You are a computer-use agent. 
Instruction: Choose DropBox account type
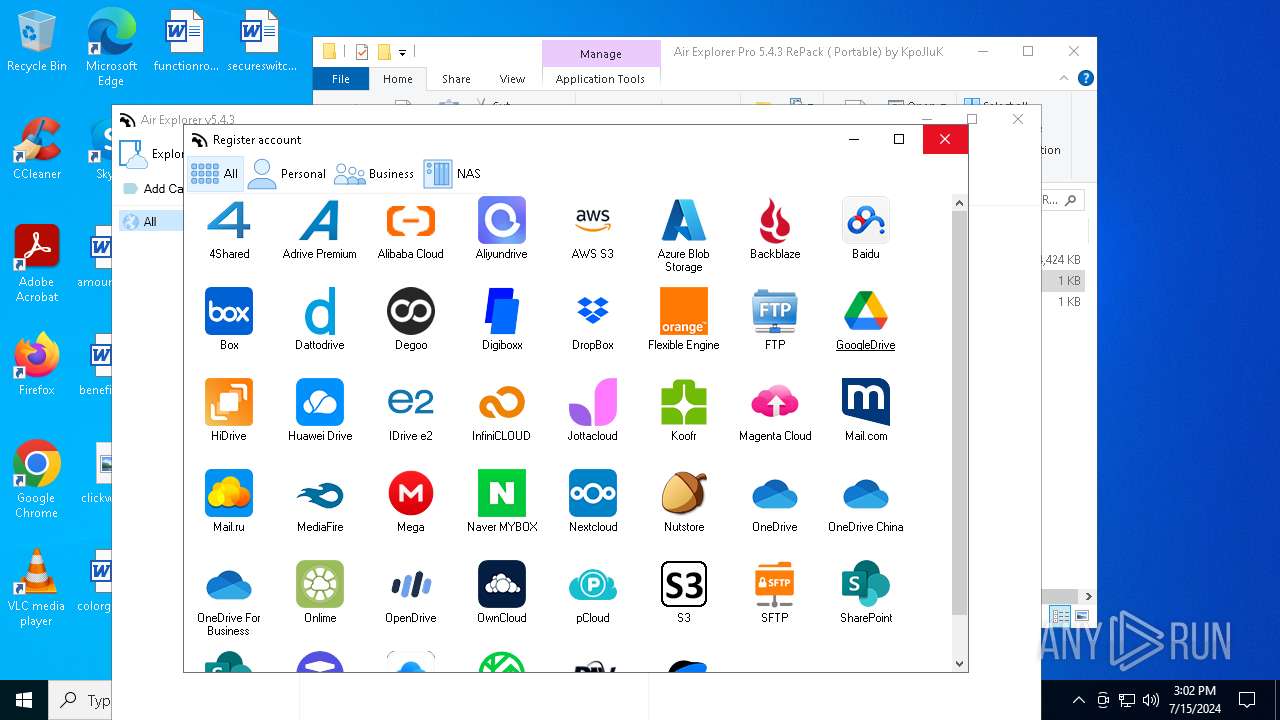click(x=593, y=320)
